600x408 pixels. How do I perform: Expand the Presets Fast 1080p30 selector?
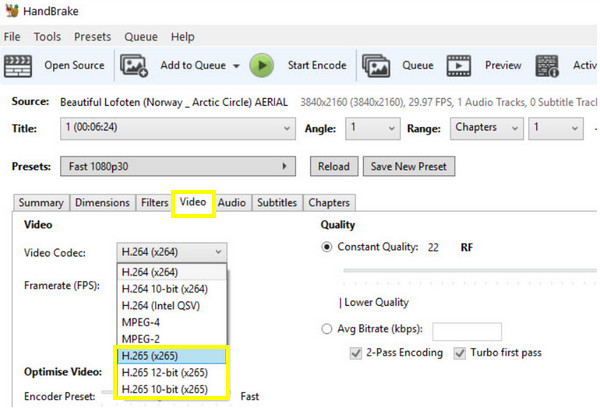pos(178,166)
